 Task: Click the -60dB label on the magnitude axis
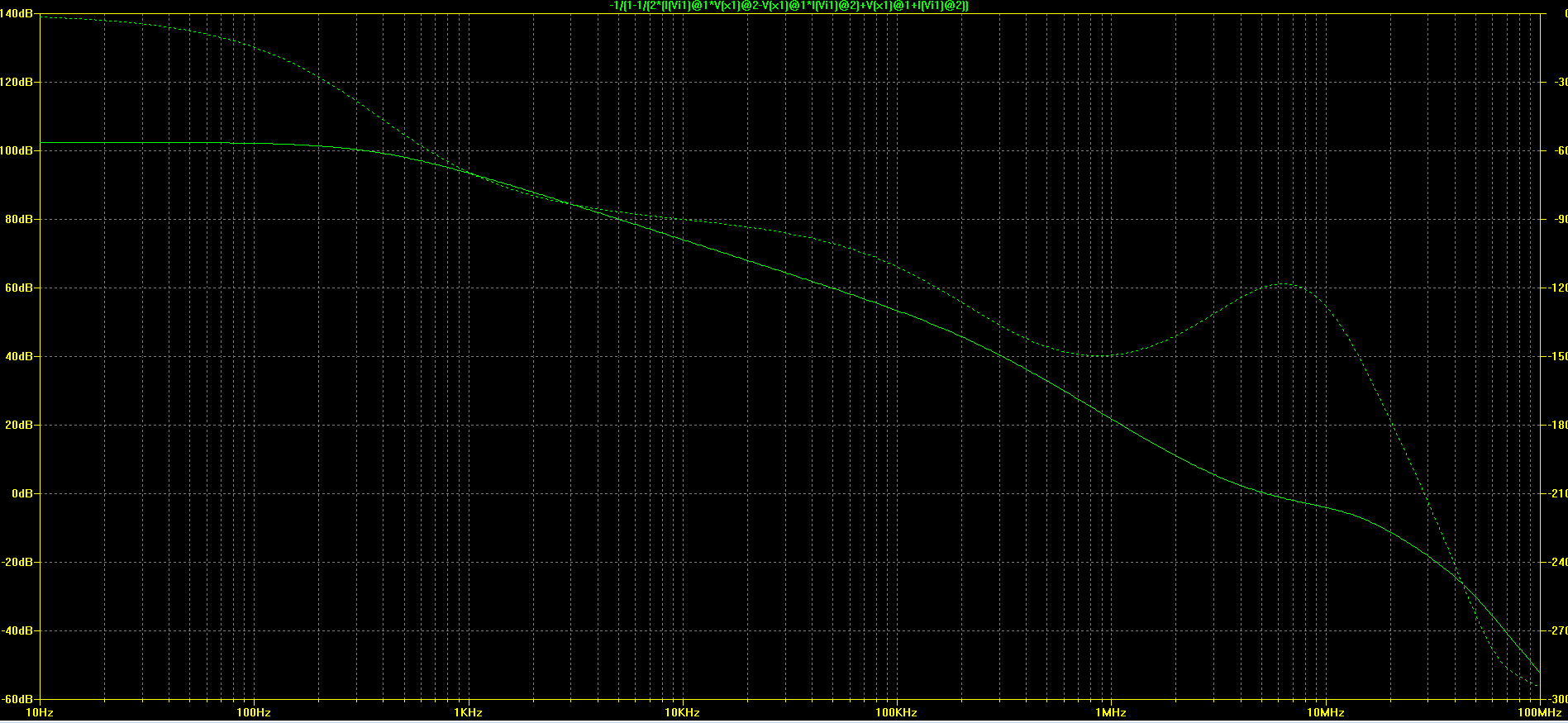[x=18, y=700]
